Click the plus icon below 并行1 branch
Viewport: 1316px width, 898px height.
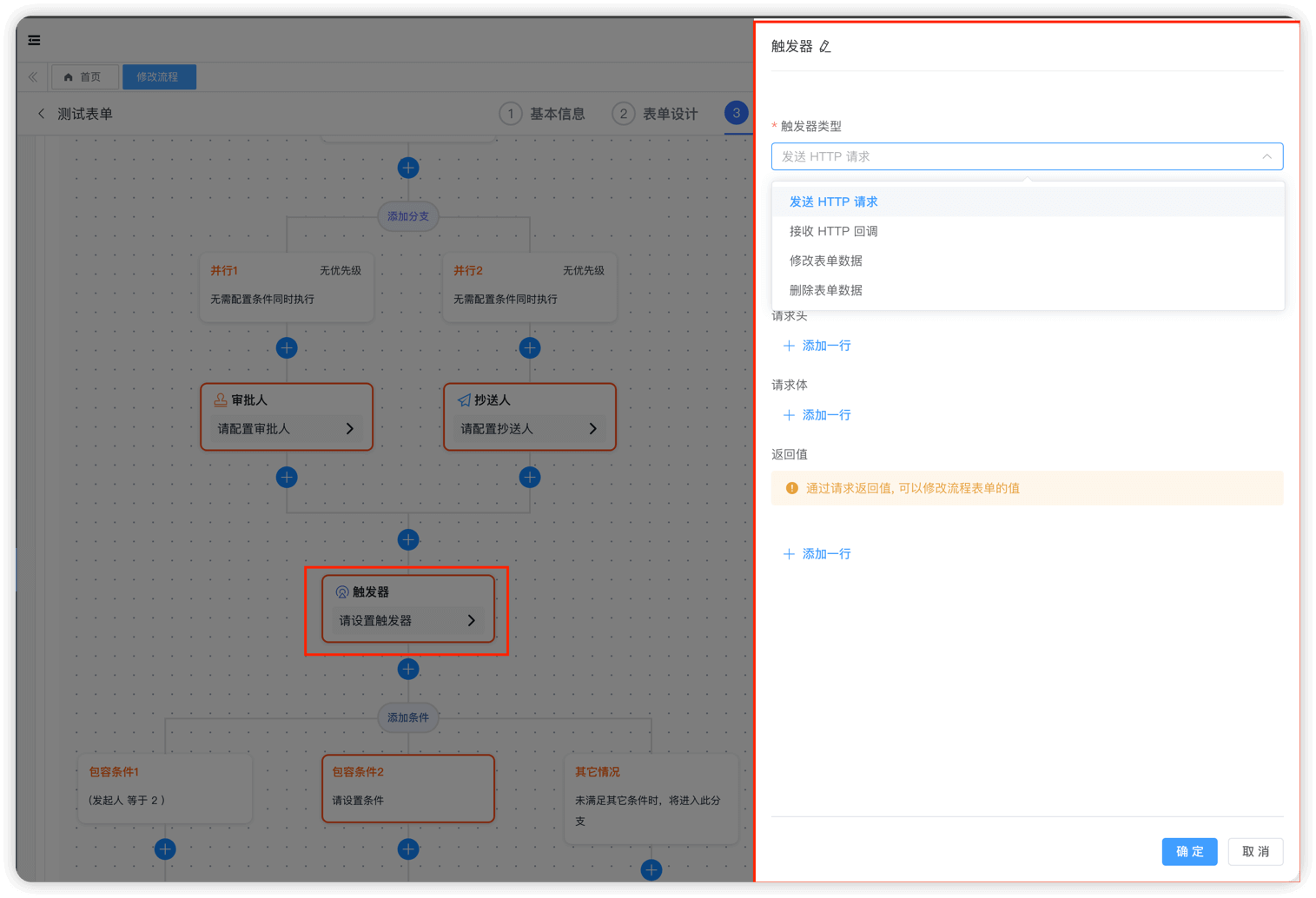(287, 347)
